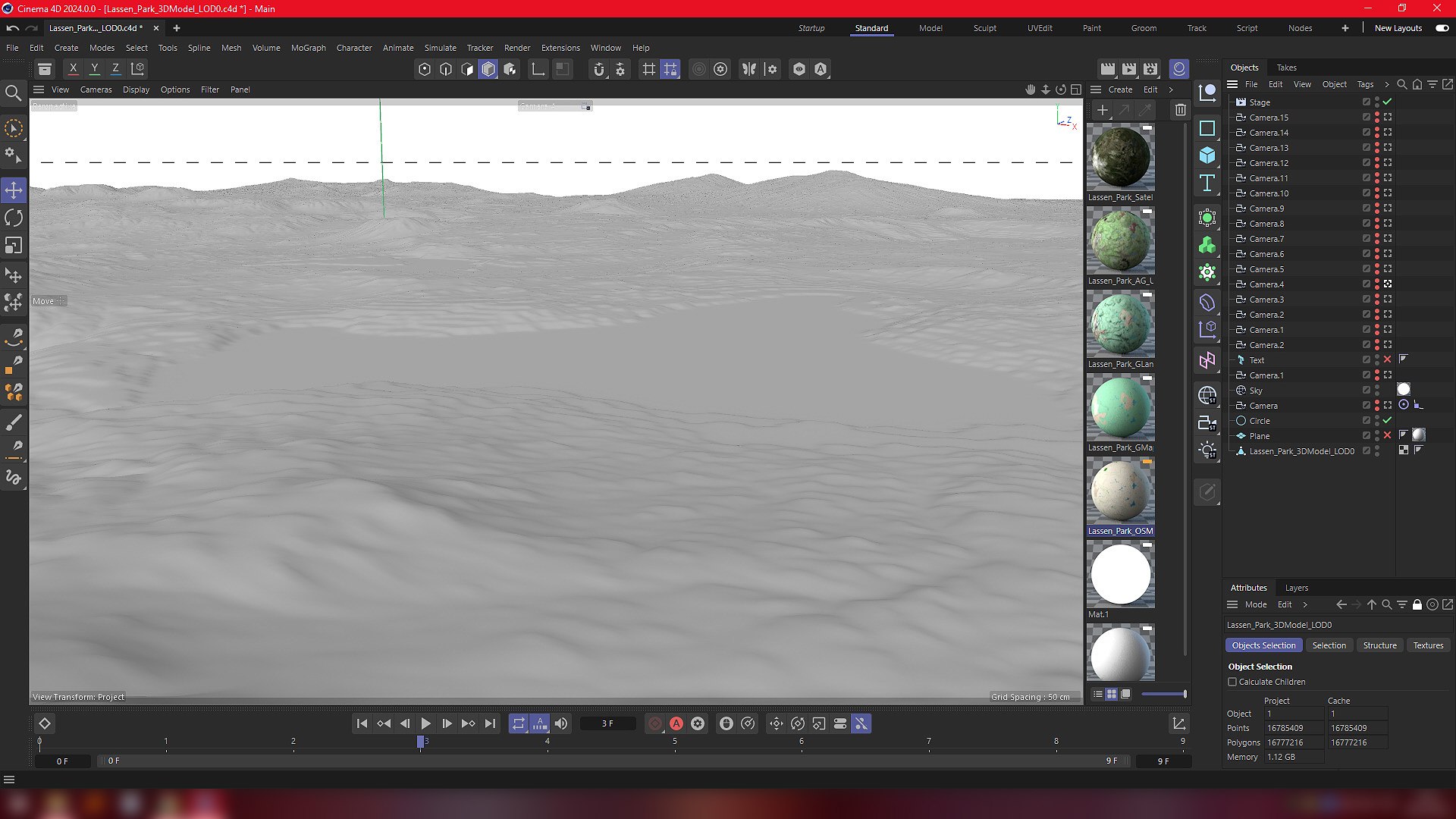Click the Textures button
Viewport: 1456px width, 819px height.
click(x=1428, y=645)
